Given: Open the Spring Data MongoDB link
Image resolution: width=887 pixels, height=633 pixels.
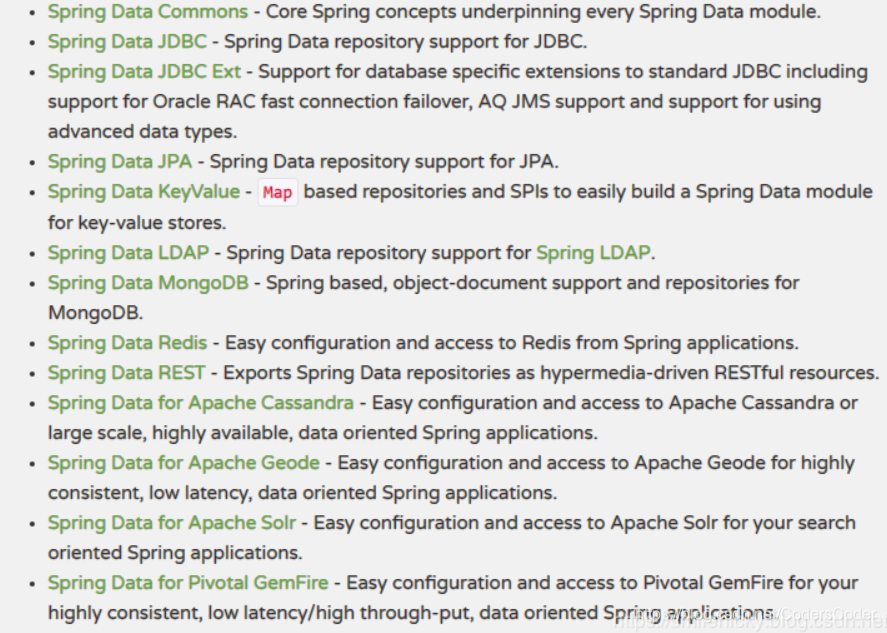Looking at the screenshot, I should point(148,283).
